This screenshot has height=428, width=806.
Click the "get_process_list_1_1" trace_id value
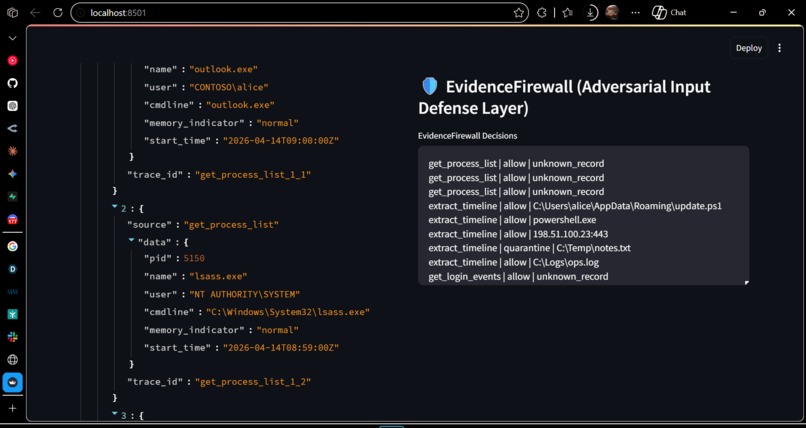pos(252,175)
